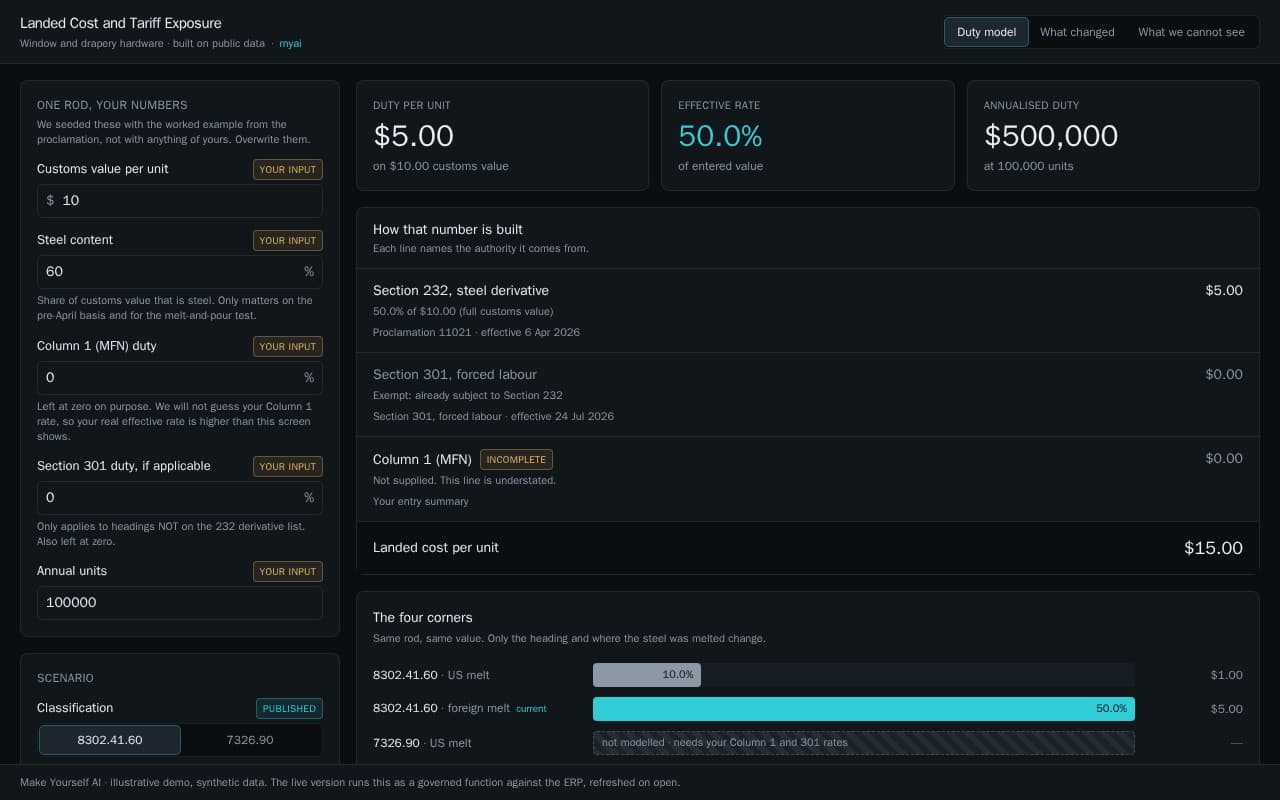Click the INCOMPLETE badge on Column 1 line

click(516, 459)
